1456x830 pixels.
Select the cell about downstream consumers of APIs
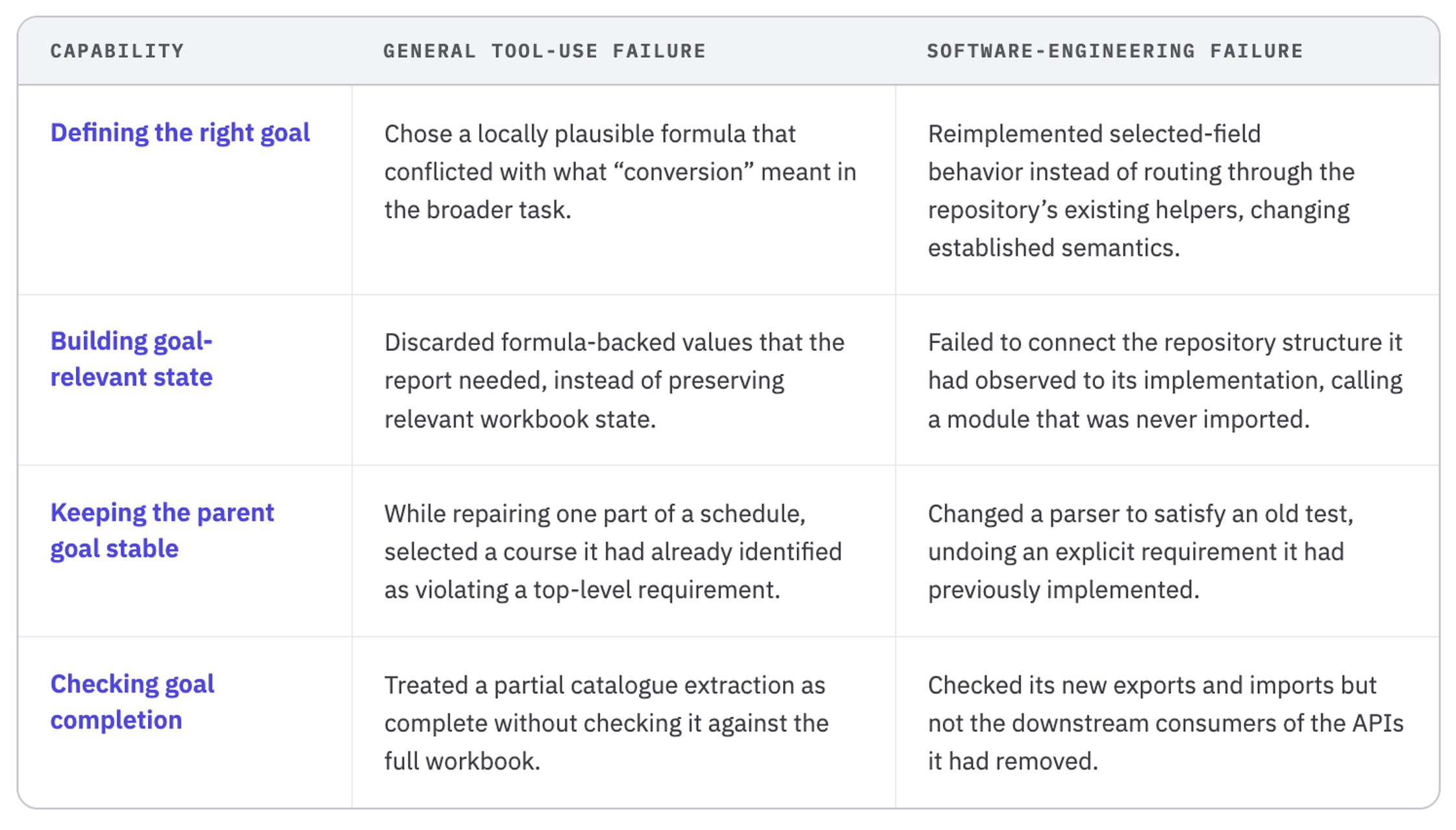click(1166, 723)
